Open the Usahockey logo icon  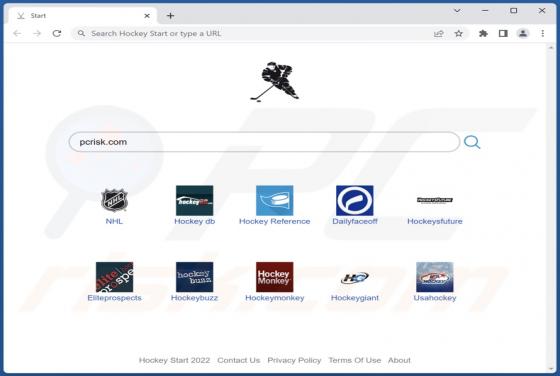pos(435,277)
